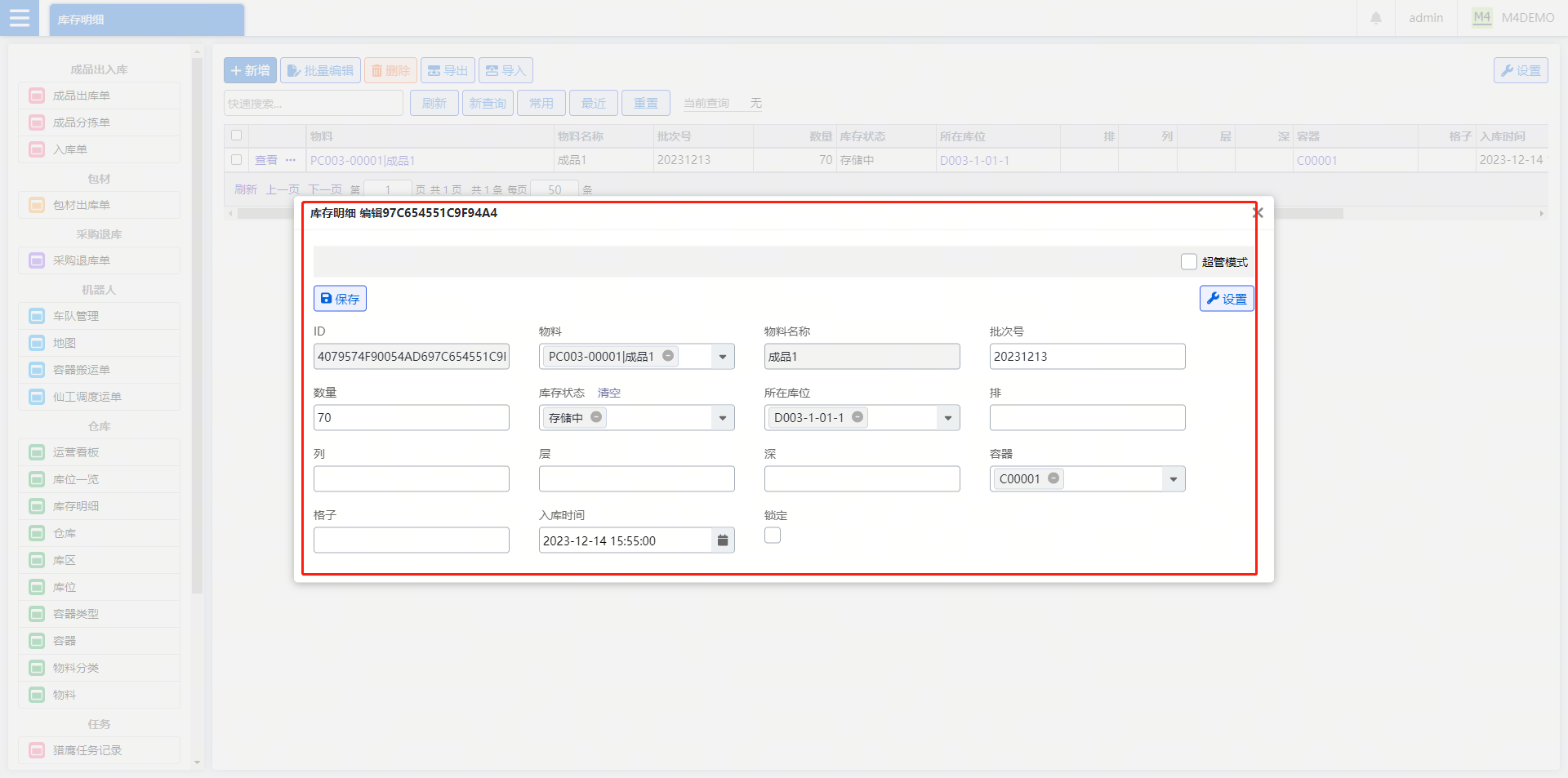Click the 库区 sidebar icon
Image resolution: width=1568 pixels, height=778 pixels.
click(x=37, y=560)
